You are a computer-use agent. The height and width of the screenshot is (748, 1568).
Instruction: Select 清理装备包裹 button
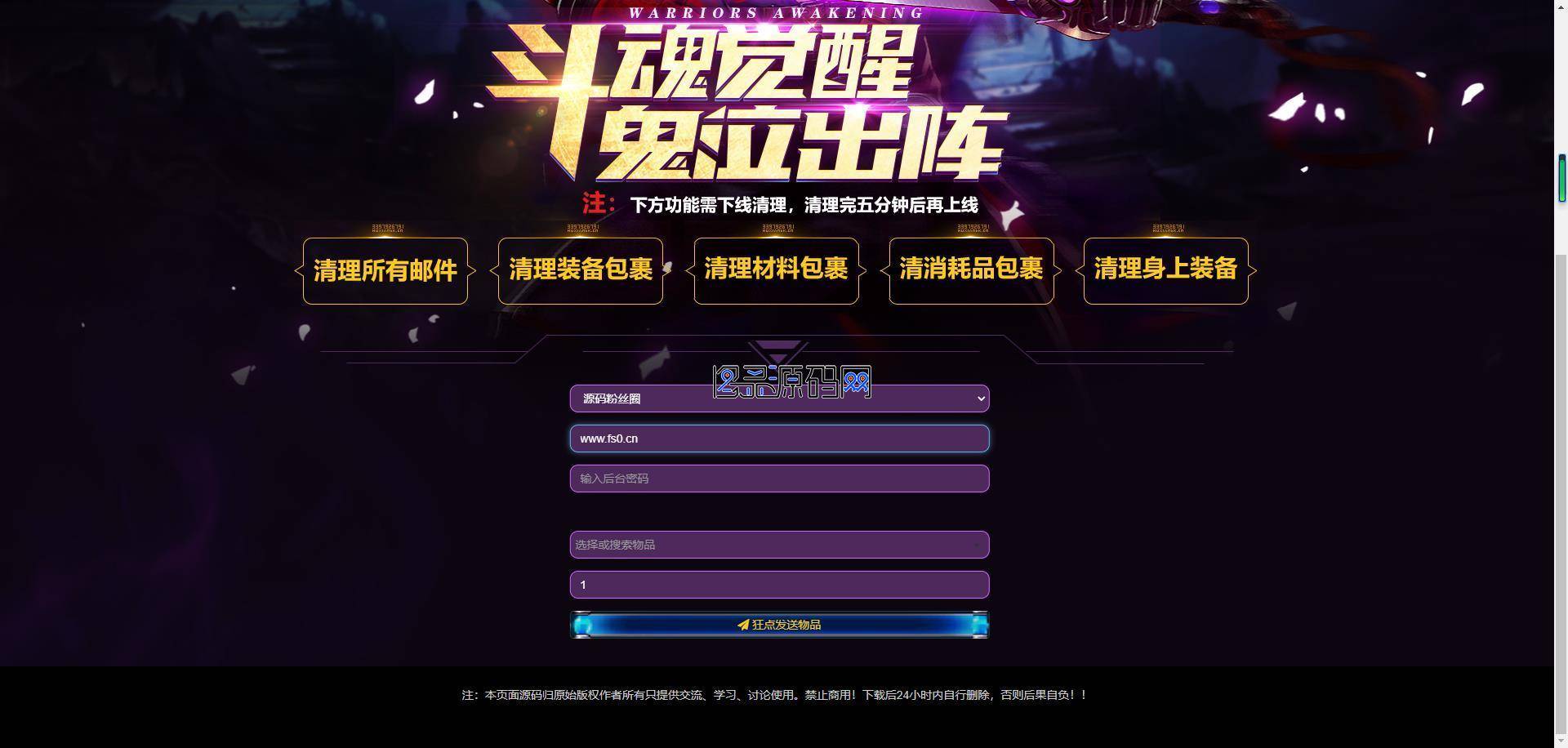(581, 270)
